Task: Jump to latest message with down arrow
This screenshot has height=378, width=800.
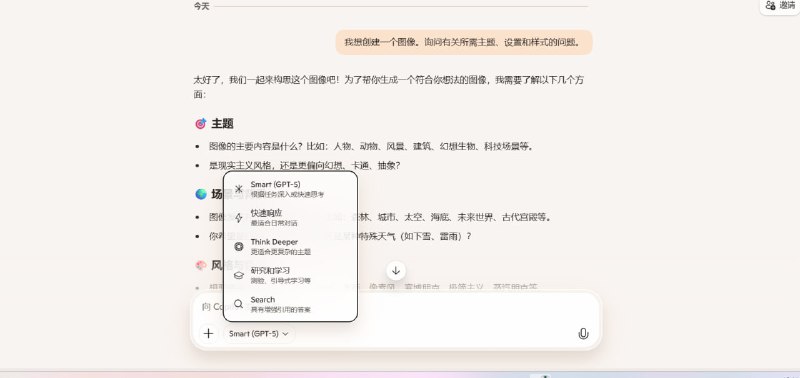Action: click(396, 270)
